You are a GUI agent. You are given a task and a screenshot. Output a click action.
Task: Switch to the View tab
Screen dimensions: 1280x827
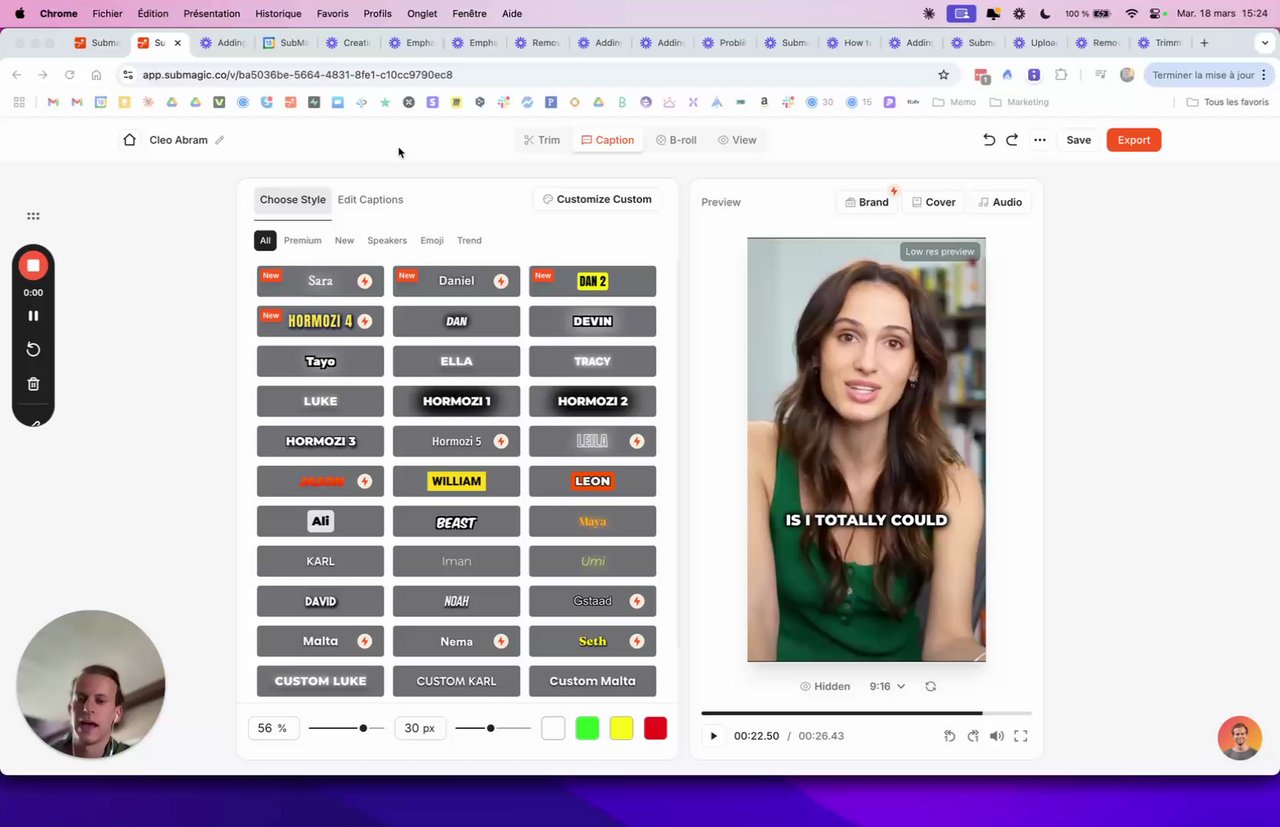click(737, 140)
